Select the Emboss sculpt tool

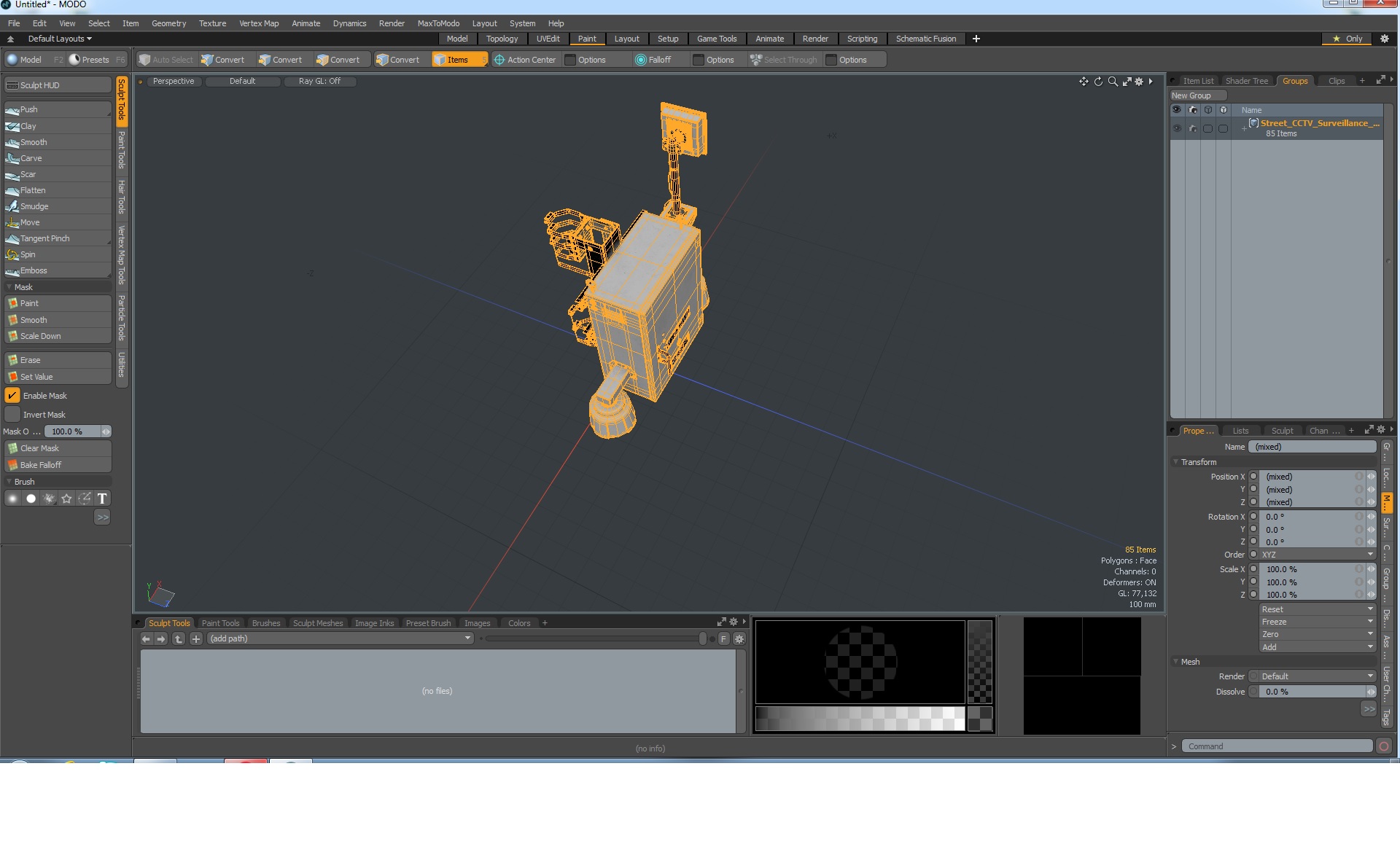point(58,270)
